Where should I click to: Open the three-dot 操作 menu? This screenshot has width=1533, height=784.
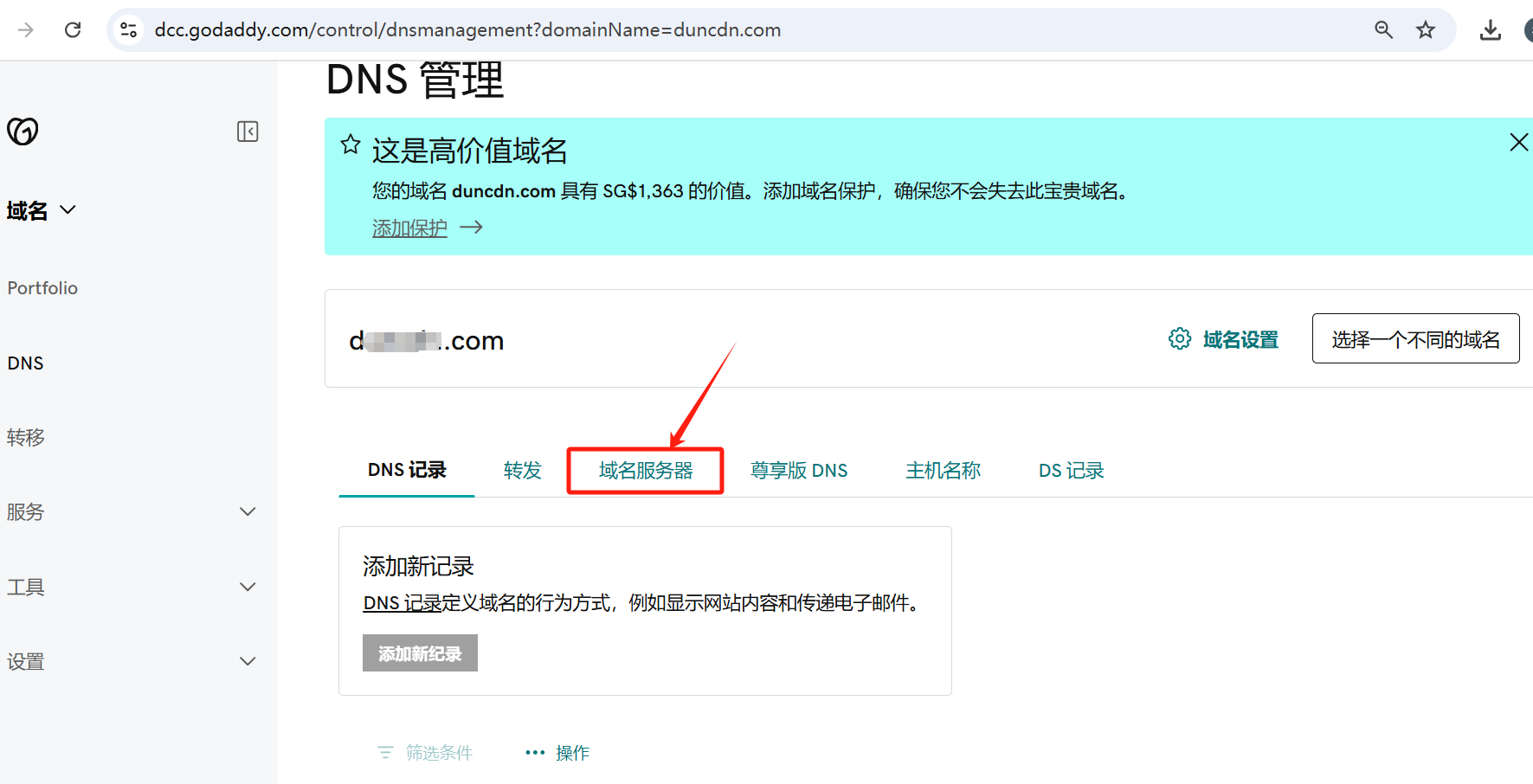tap(557, 753)
